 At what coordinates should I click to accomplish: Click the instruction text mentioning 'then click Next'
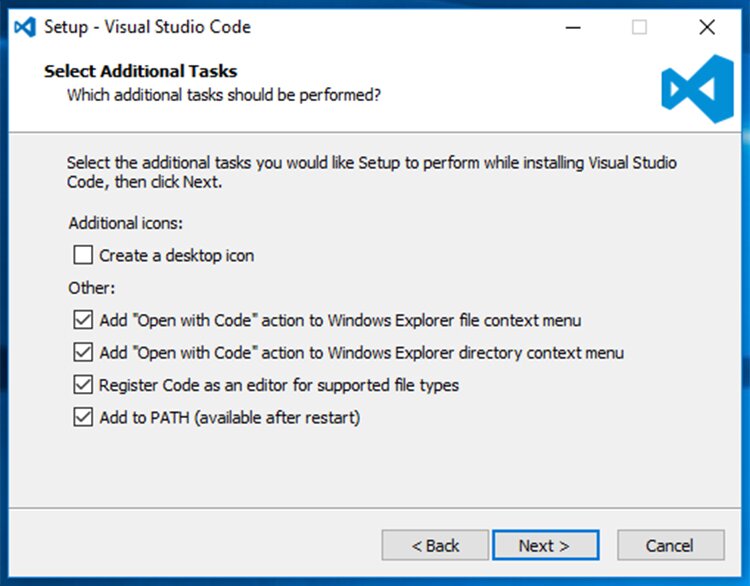[372, 172]
